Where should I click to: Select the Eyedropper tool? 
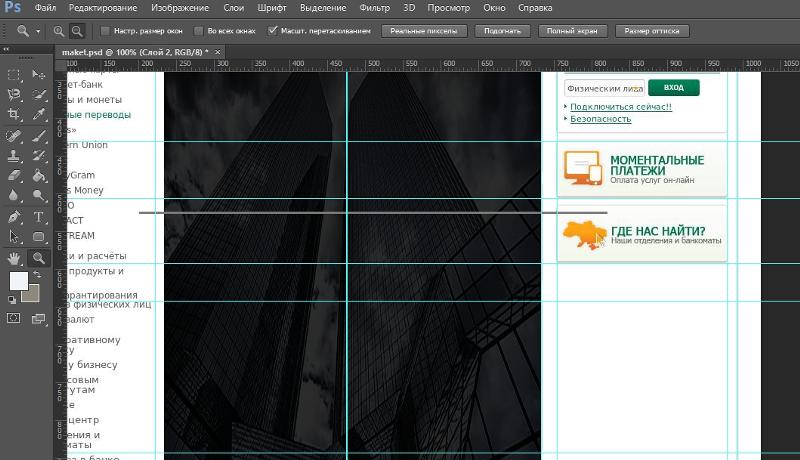(39, 114)
